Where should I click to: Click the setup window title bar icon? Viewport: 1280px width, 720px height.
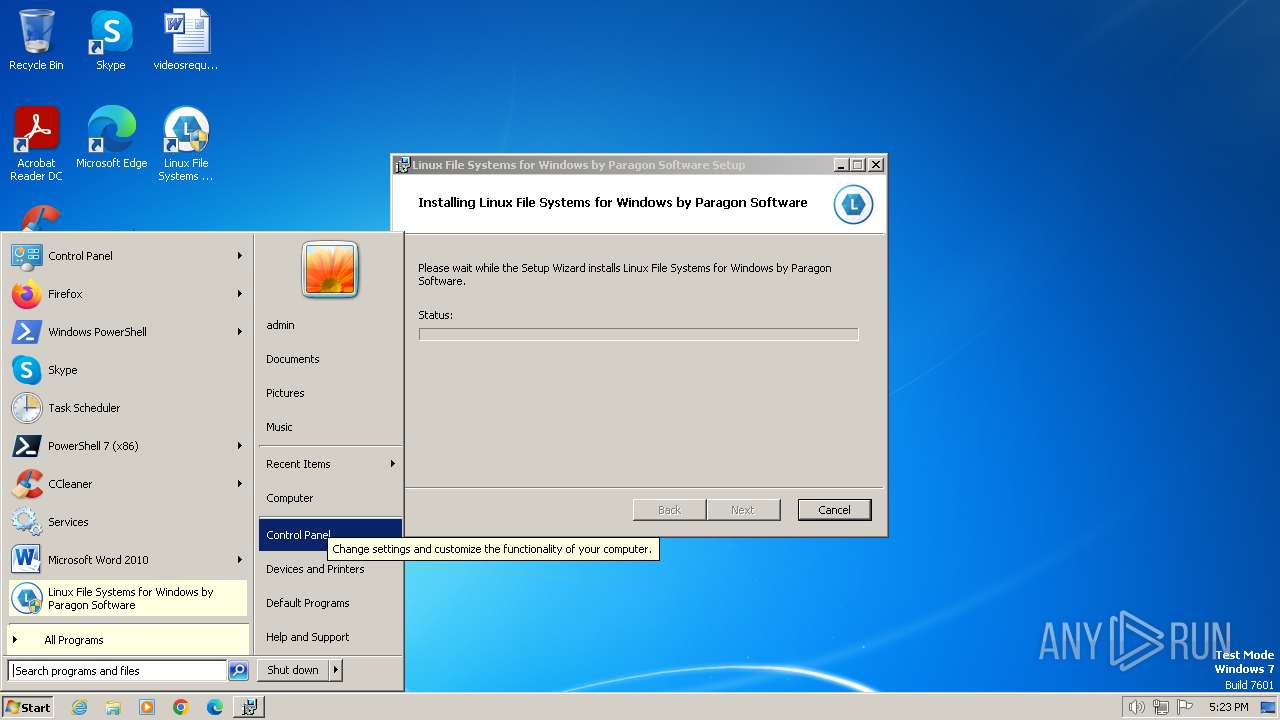tap(402, 165)
